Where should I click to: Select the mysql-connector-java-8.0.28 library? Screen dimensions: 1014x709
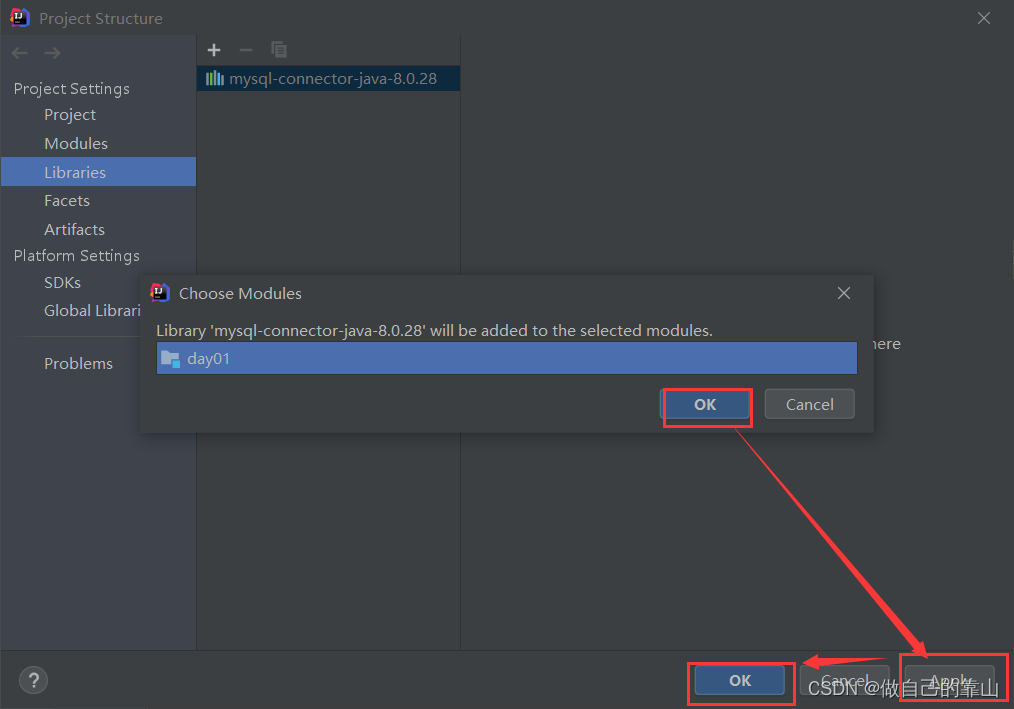(x=329, y=78)
